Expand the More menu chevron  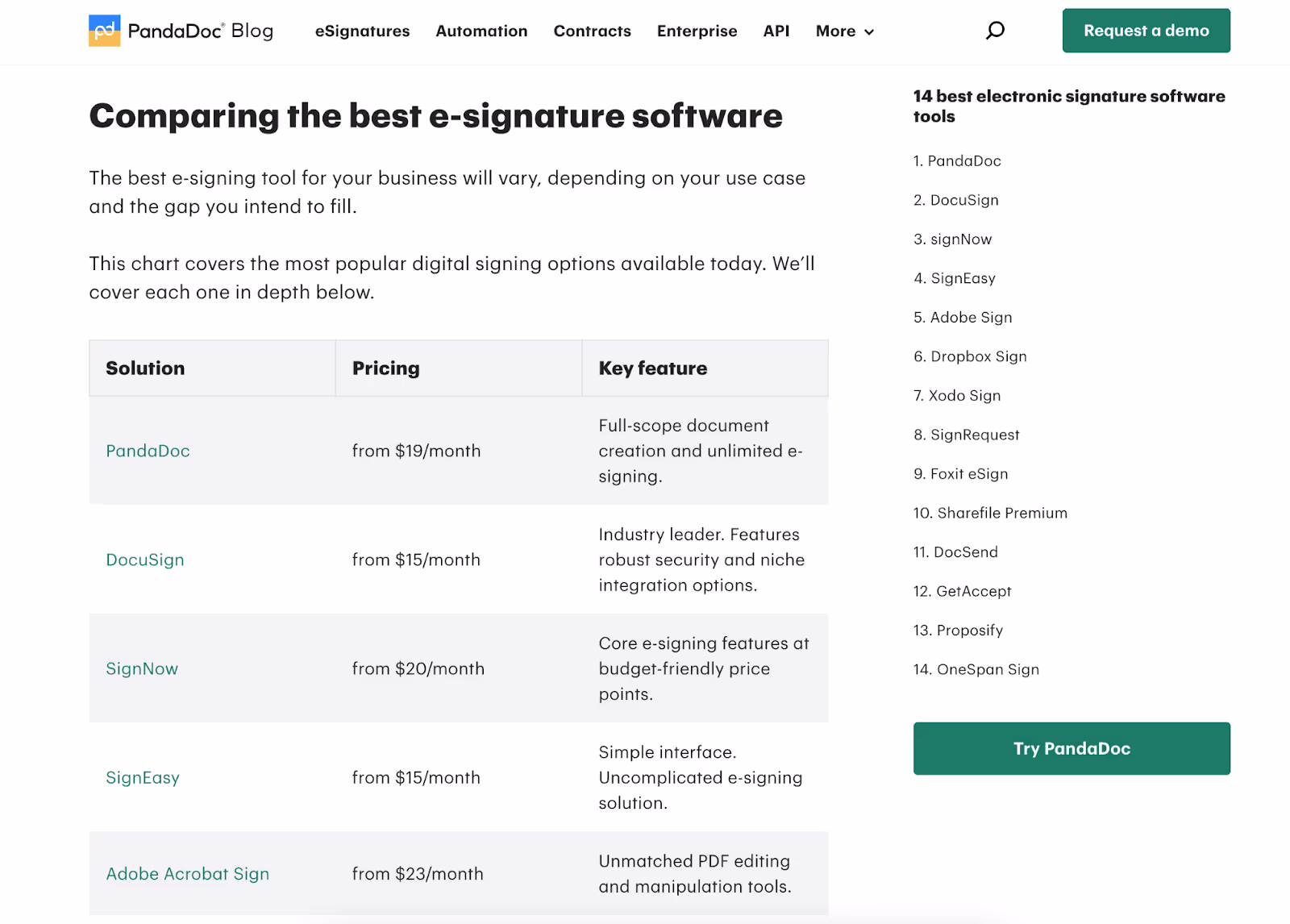[x=869, y=32]
